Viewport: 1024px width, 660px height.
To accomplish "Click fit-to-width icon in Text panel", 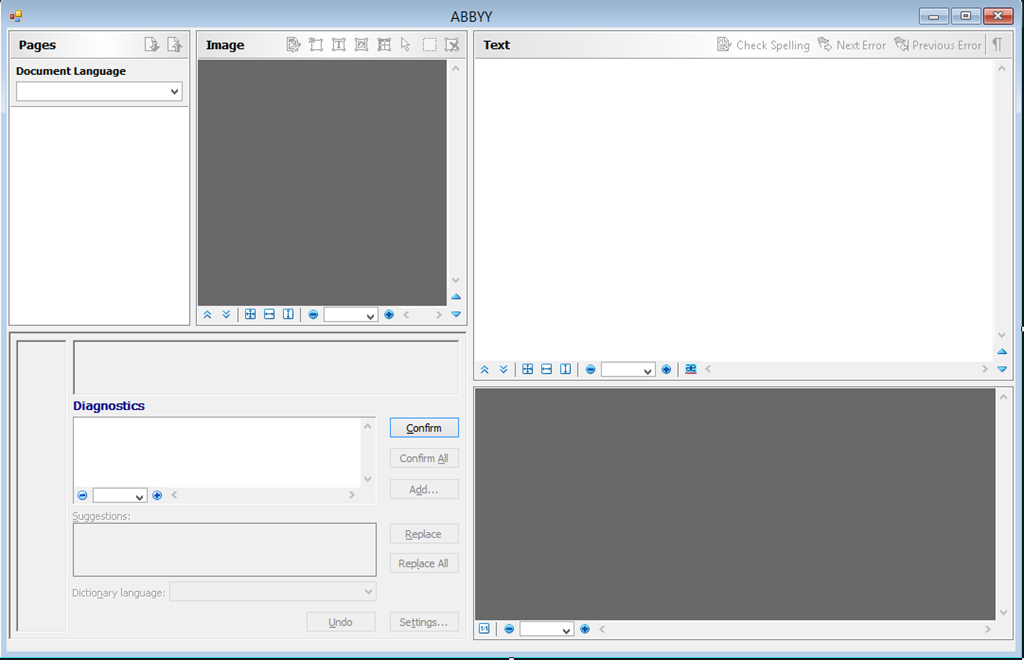I will point(547,369).
